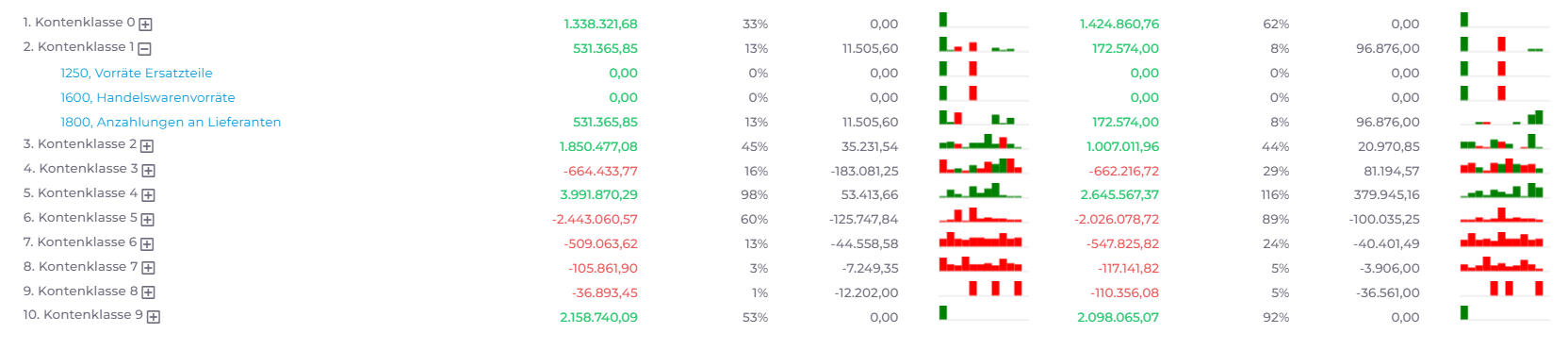Select the 3.991.870,29 amount
The width and height of the screenshot is (1568, 350).
point(598,194)
